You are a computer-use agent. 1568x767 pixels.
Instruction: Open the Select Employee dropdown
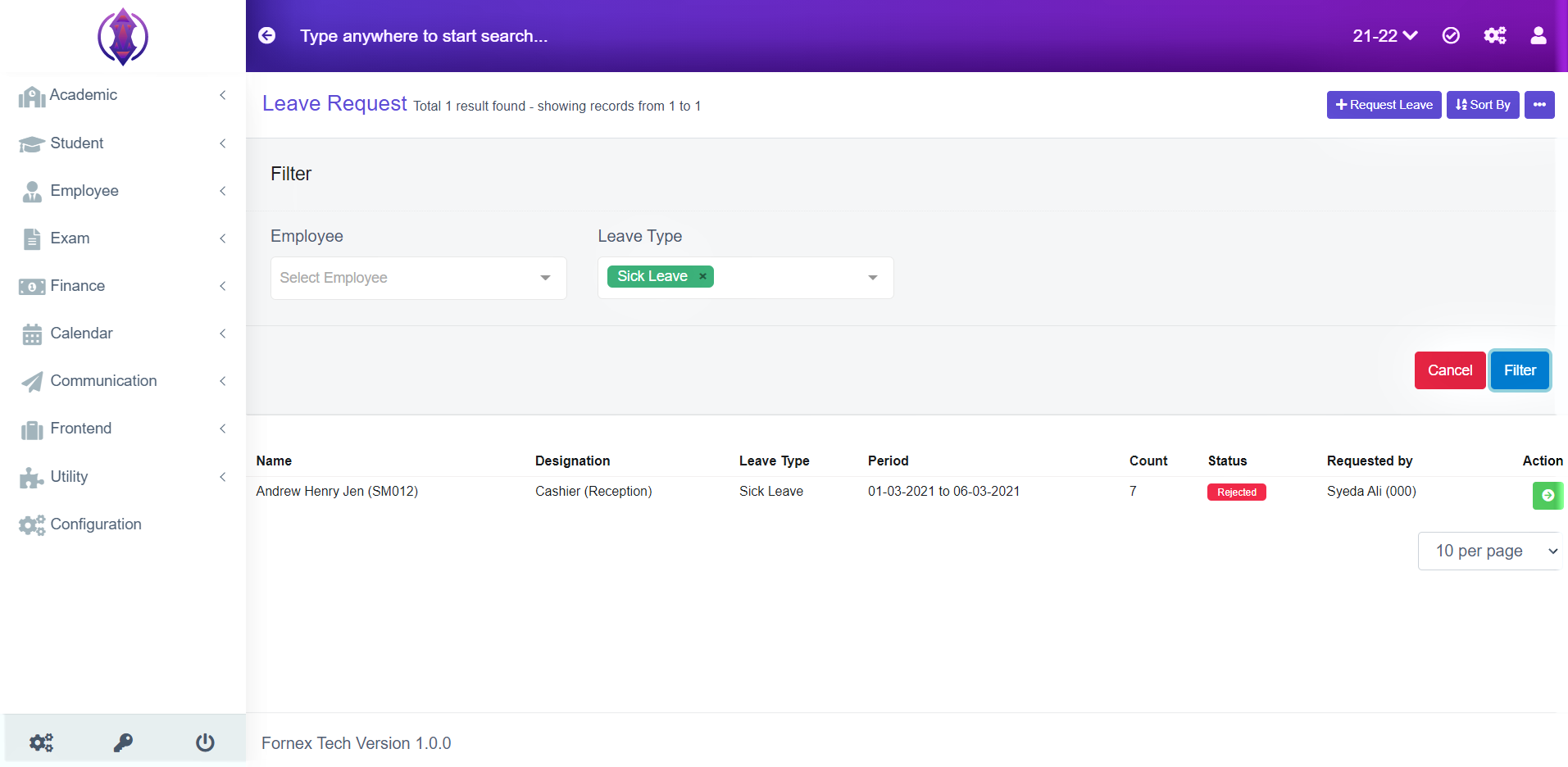point(419,278)
